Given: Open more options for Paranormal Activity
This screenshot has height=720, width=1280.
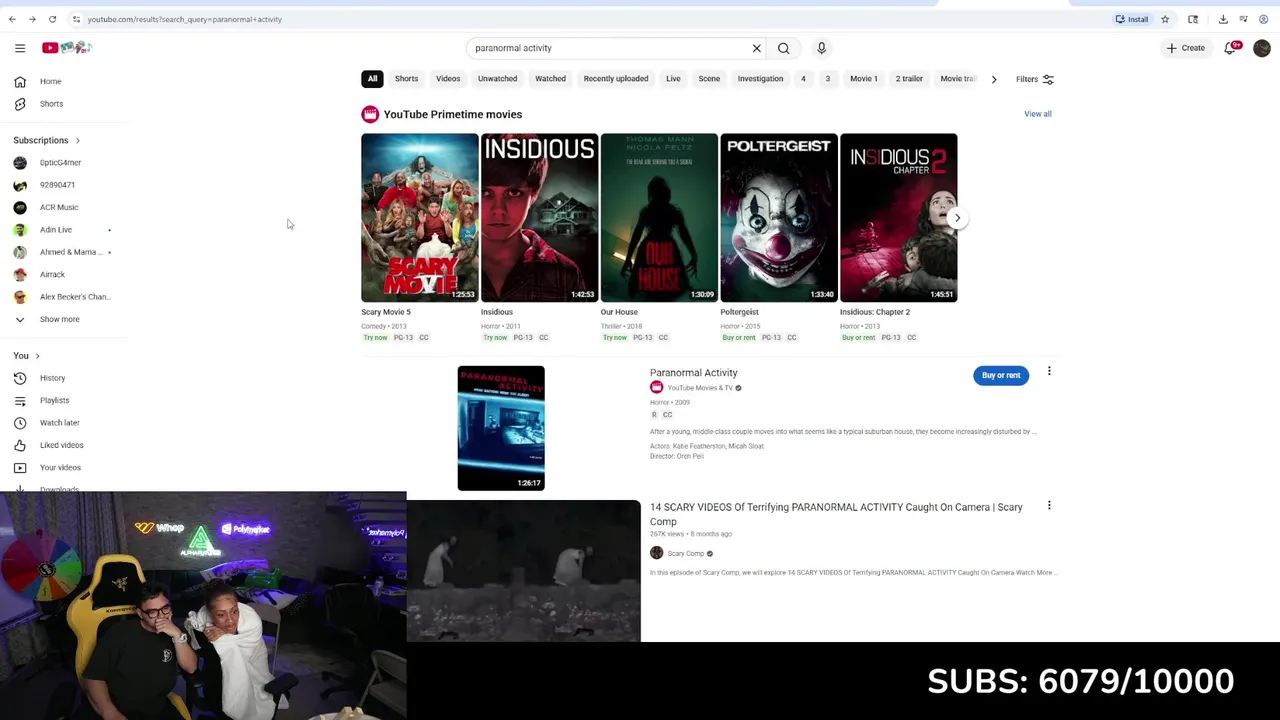Looking at the screenshot, I should pos(1049,371).
